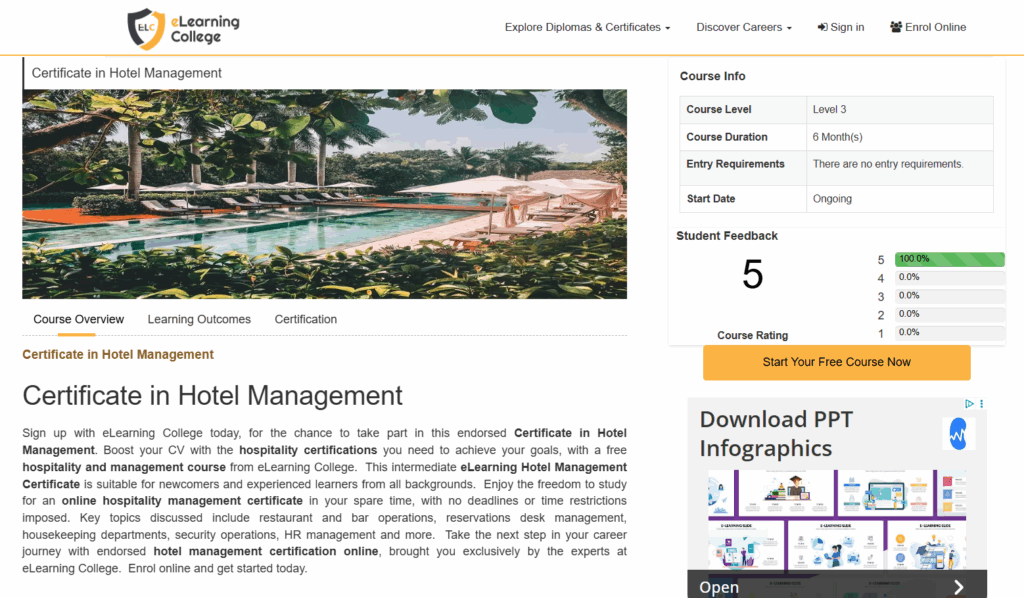Click the 2-star 0.0% rating bar

tap(950, 314)
